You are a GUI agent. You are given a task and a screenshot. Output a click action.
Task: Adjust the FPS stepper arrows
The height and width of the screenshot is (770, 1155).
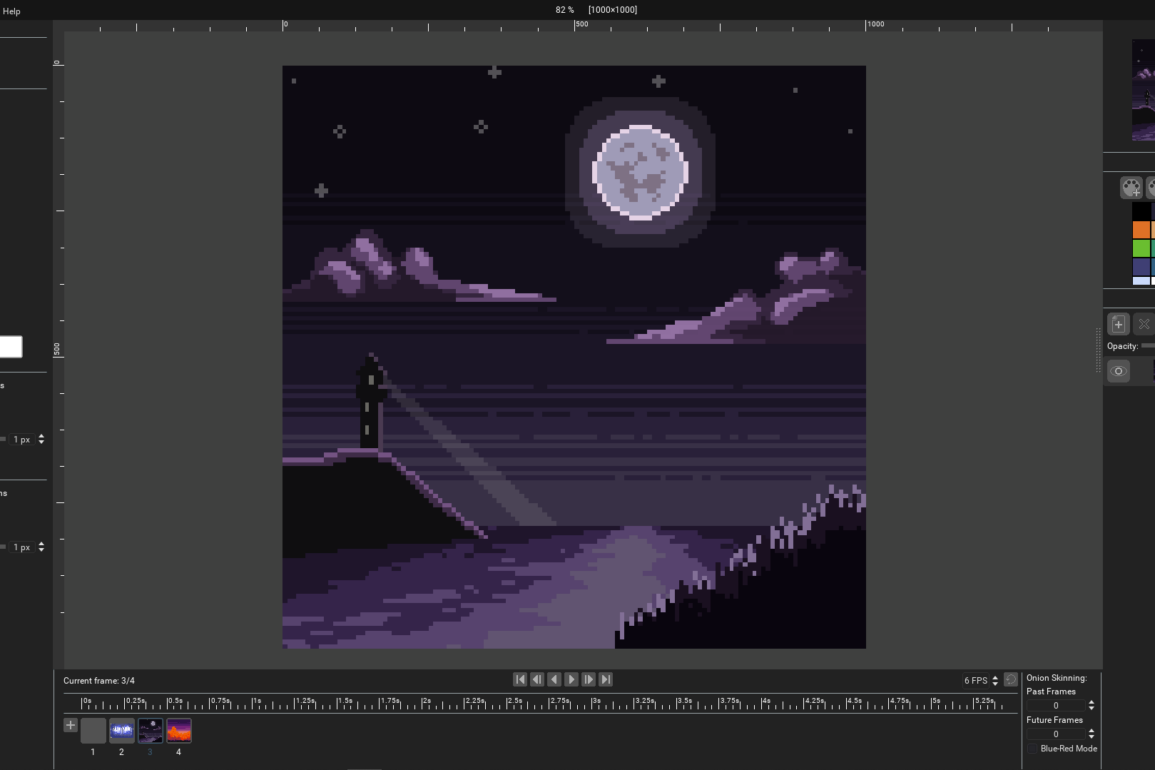(995, 680)
